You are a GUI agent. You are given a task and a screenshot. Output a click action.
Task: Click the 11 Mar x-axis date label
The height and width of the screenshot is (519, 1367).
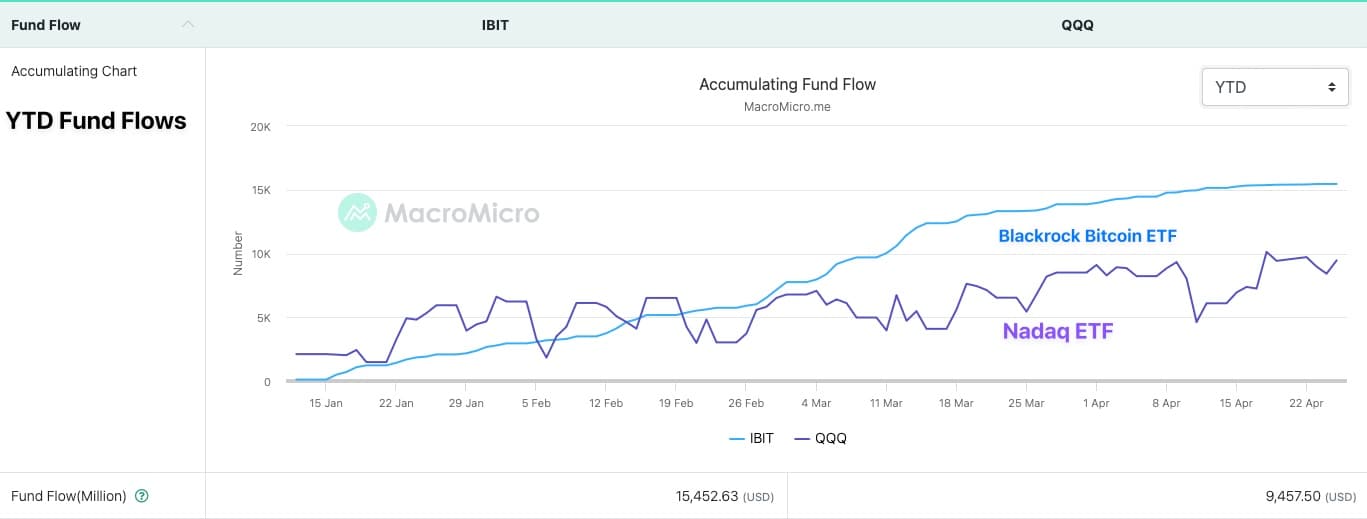coord(886,403)
